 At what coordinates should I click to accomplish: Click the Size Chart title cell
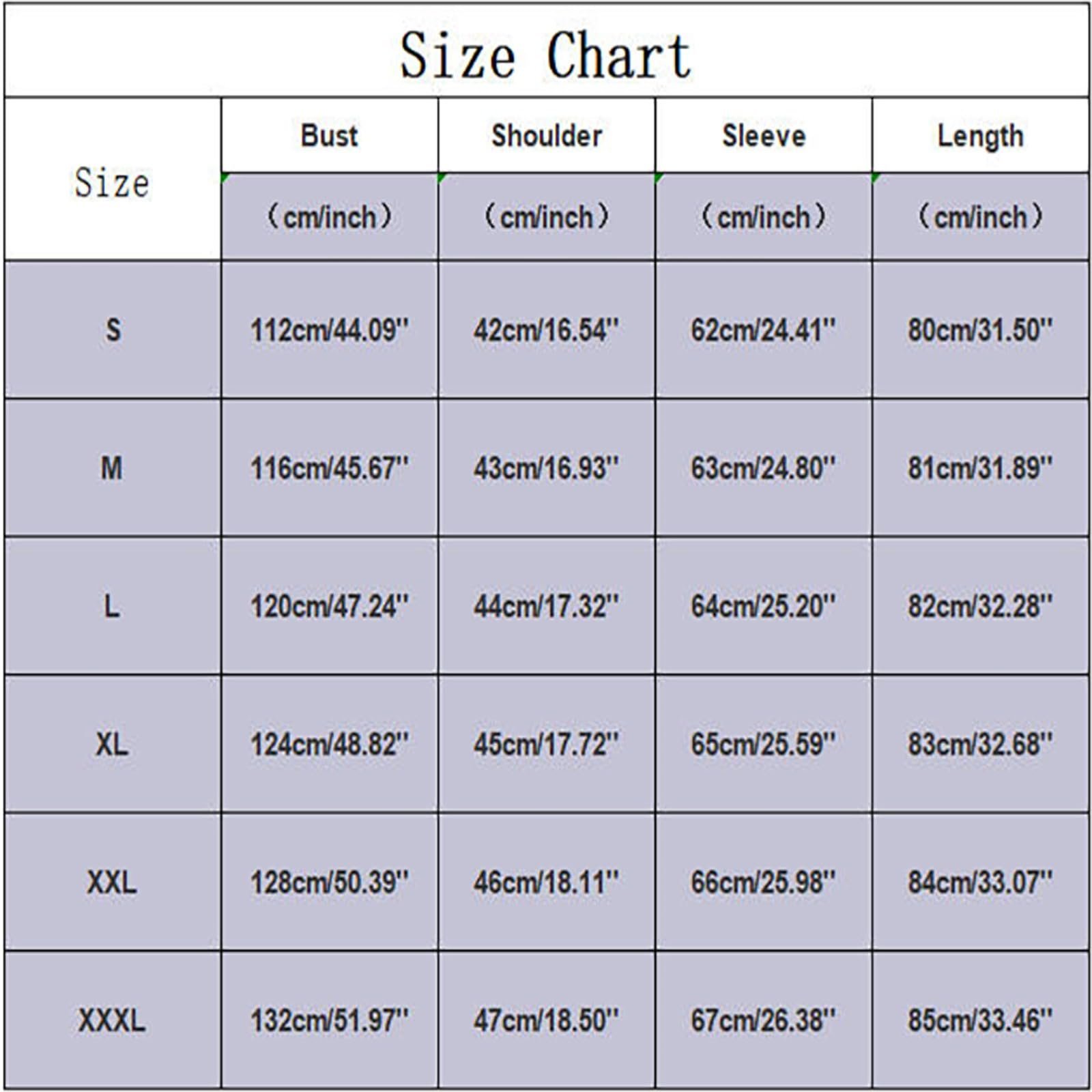545,55
